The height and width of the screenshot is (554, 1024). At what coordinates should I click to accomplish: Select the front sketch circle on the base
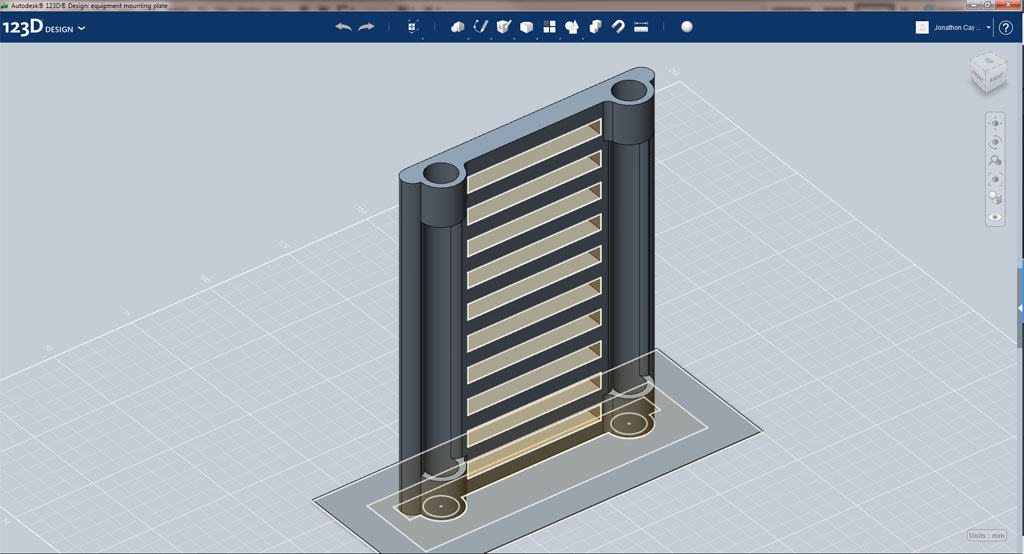441,506
